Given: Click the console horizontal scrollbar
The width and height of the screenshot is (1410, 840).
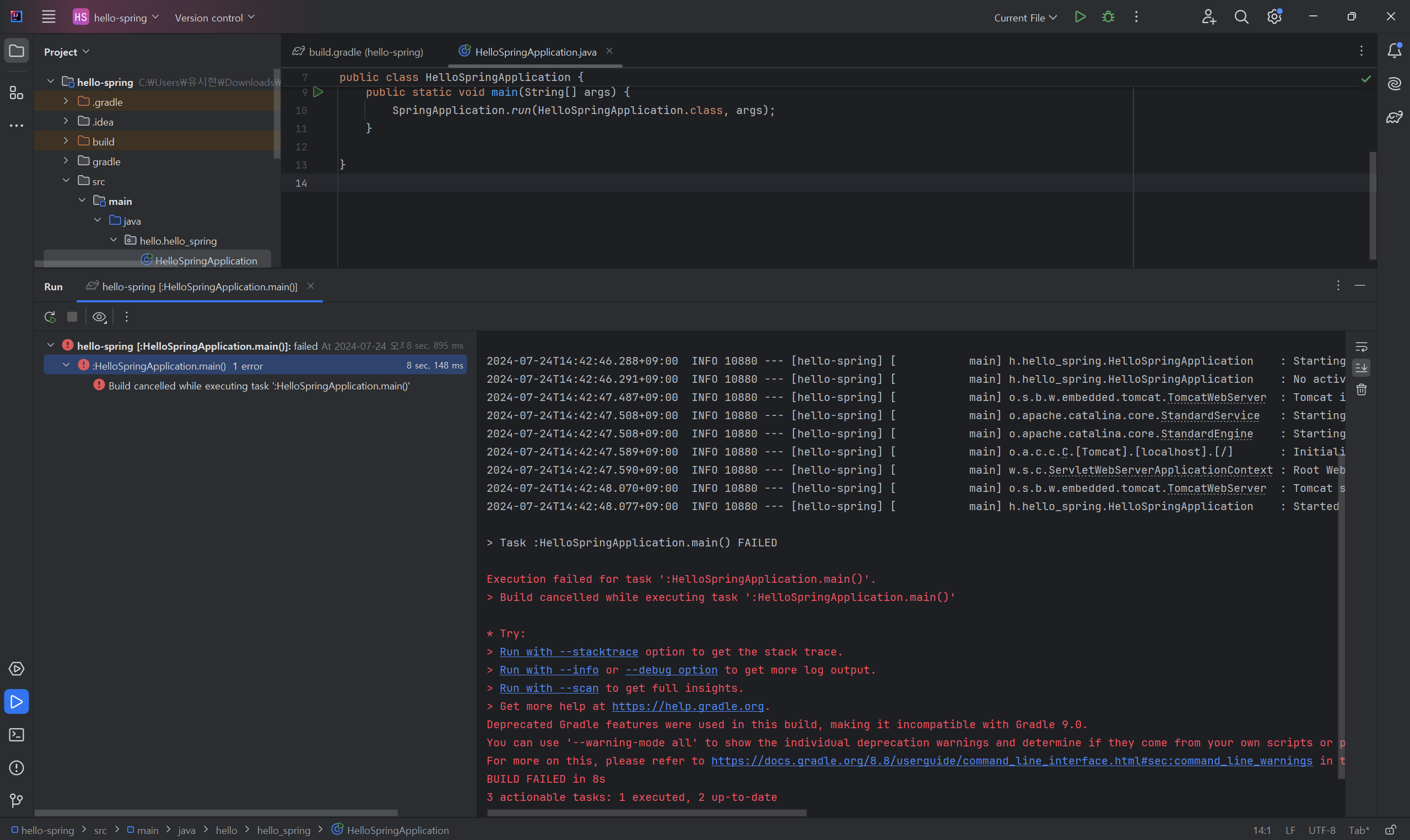Looking at the screenshot, I should (x=647, y=813).
